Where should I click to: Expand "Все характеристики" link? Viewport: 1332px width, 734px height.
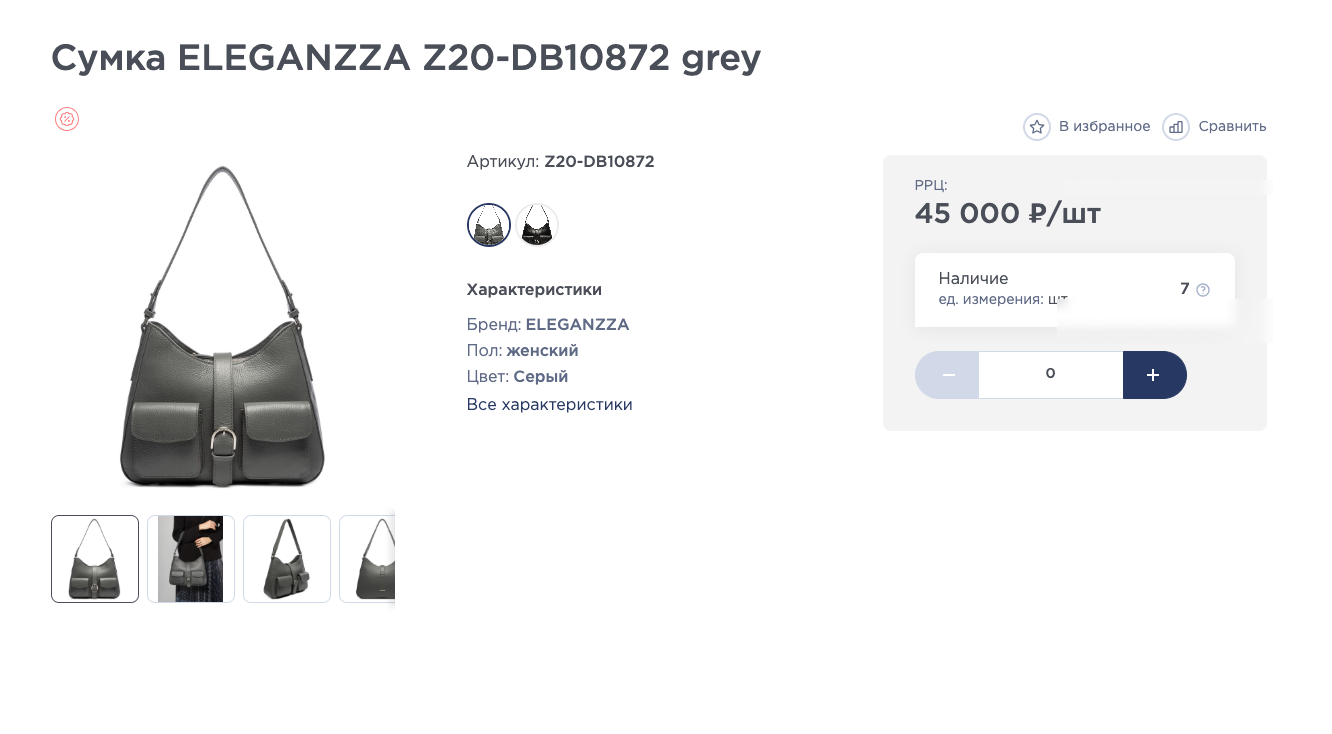(x=549, y=405)
